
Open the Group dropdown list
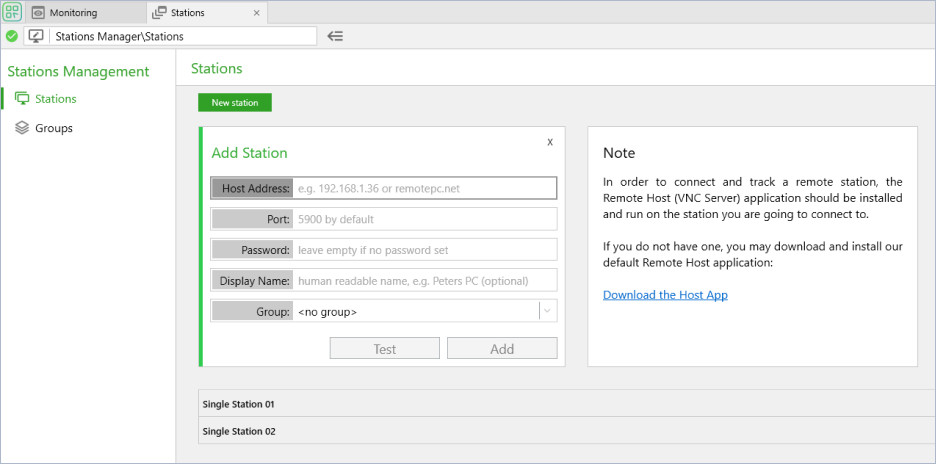click(x=547, y=311)
